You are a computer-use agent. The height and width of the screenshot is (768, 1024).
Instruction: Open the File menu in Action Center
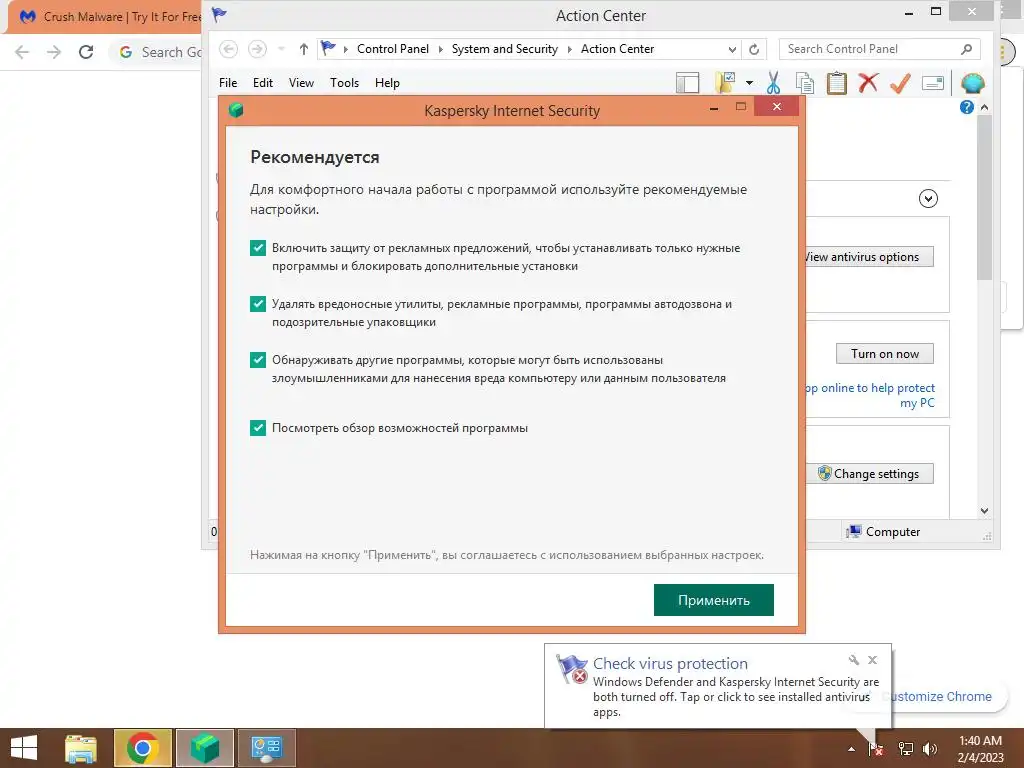pos(228,83)
